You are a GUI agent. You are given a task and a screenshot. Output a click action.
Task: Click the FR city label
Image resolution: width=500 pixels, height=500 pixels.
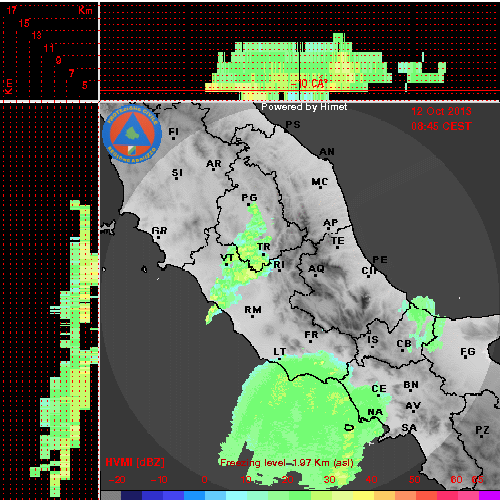(x=311, y=335)
